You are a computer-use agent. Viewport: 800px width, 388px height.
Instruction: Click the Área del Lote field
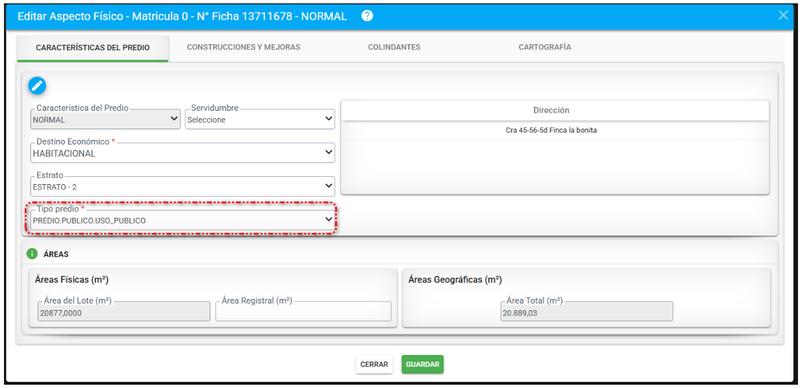click(x=123, y=311)
